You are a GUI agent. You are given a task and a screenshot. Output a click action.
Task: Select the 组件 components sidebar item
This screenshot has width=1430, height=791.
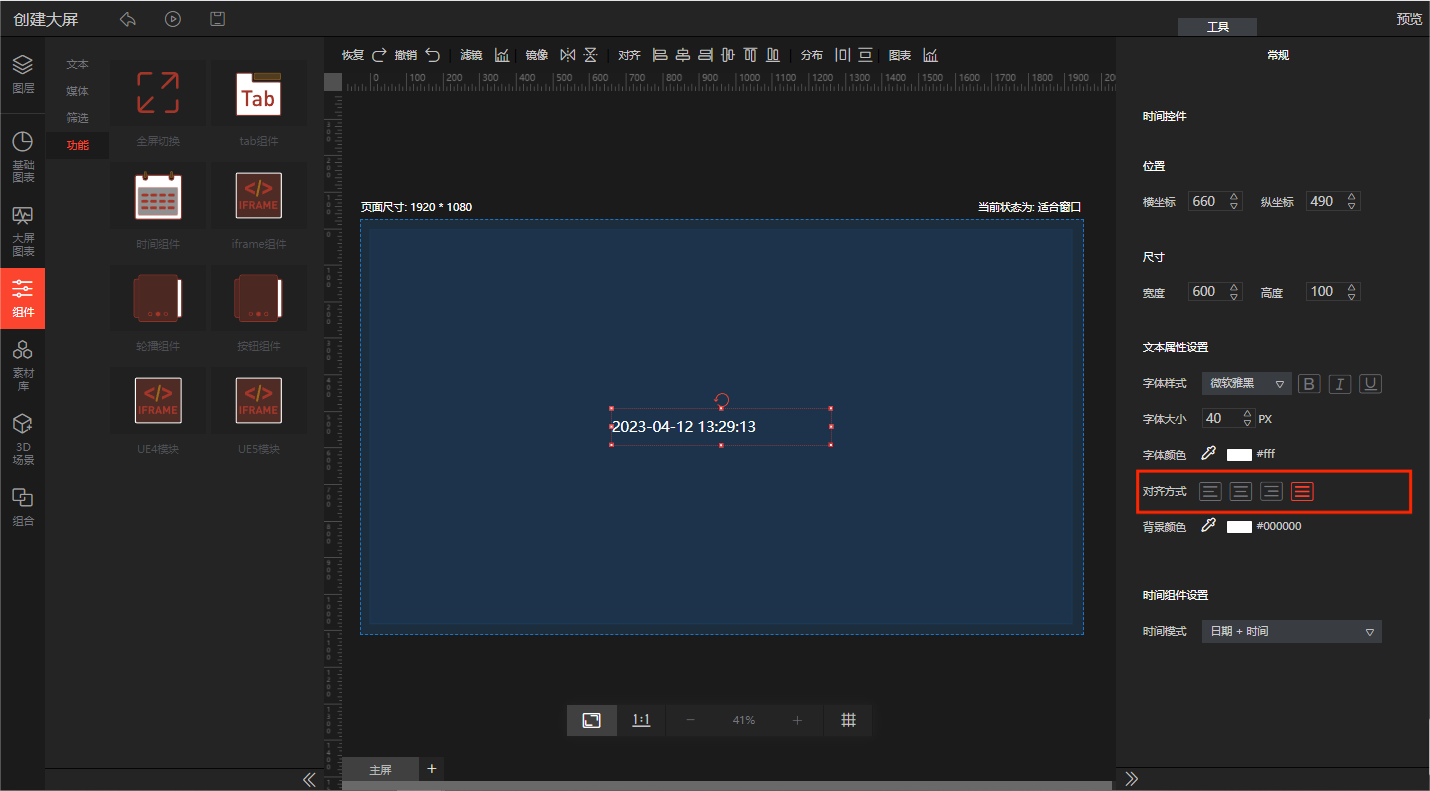pyautogui.click(x=23, y=299)
